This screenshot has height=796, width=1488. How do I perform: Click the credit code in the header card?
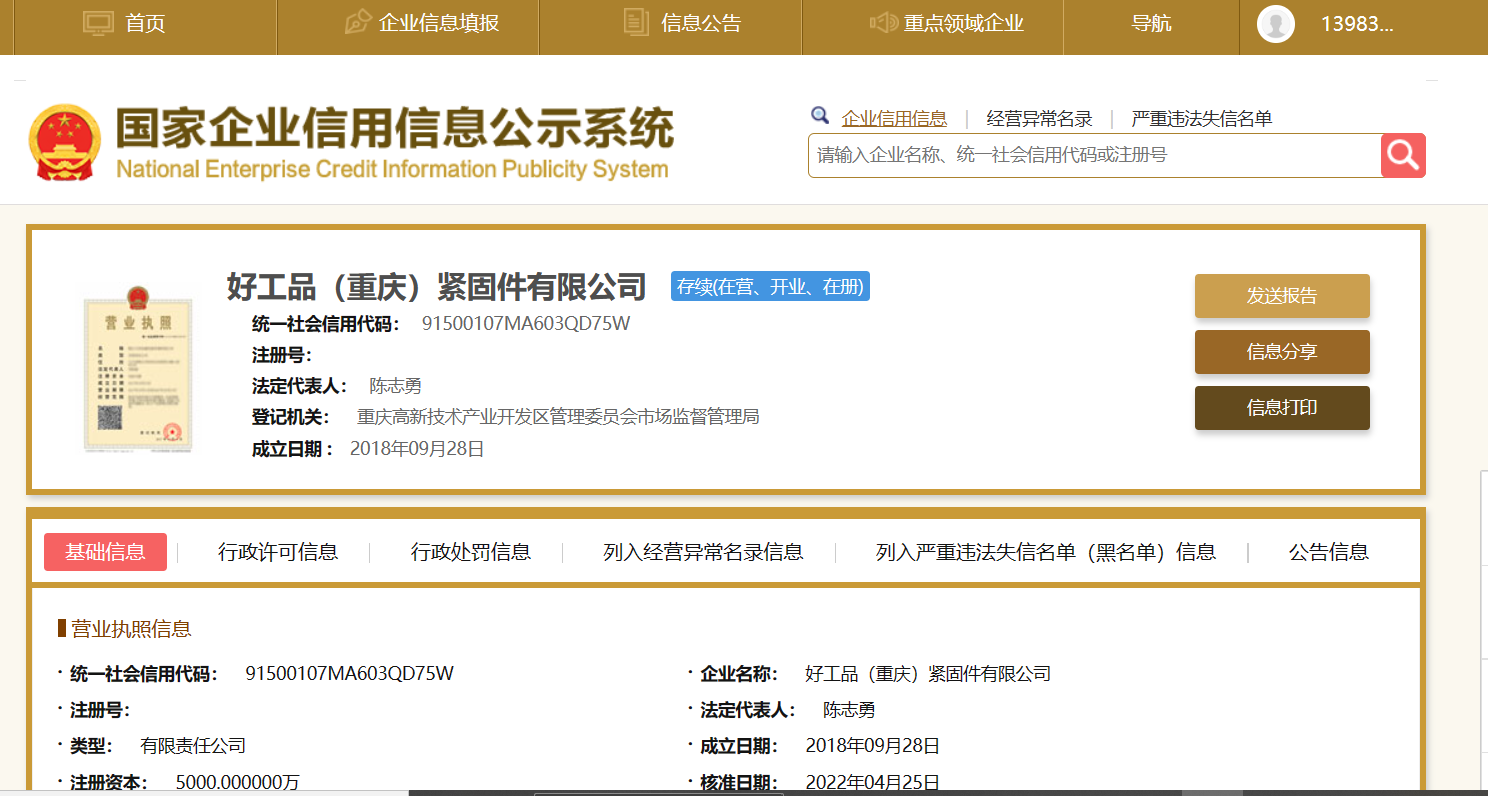click(x=526, y=323)
